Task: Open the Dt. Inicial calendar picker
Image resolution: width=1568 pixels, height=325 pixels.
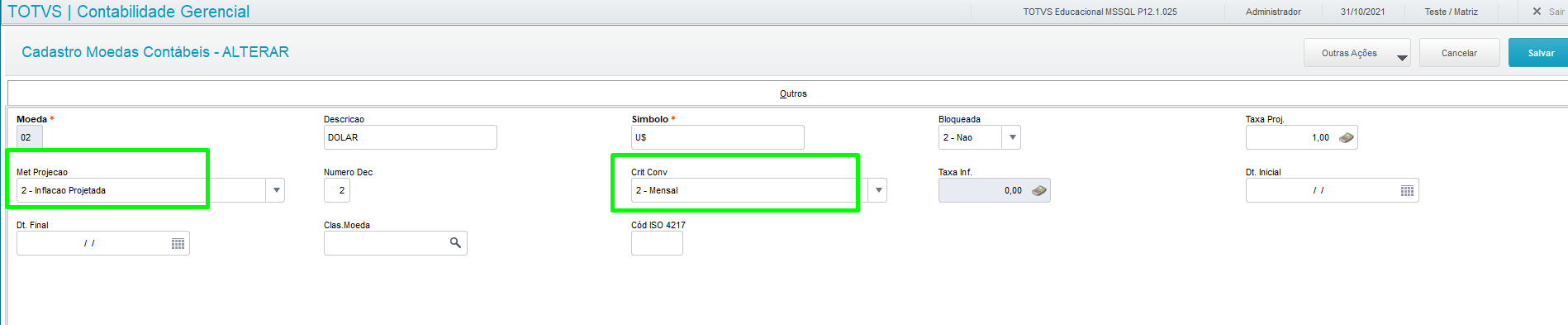Action: point(1407,191)
